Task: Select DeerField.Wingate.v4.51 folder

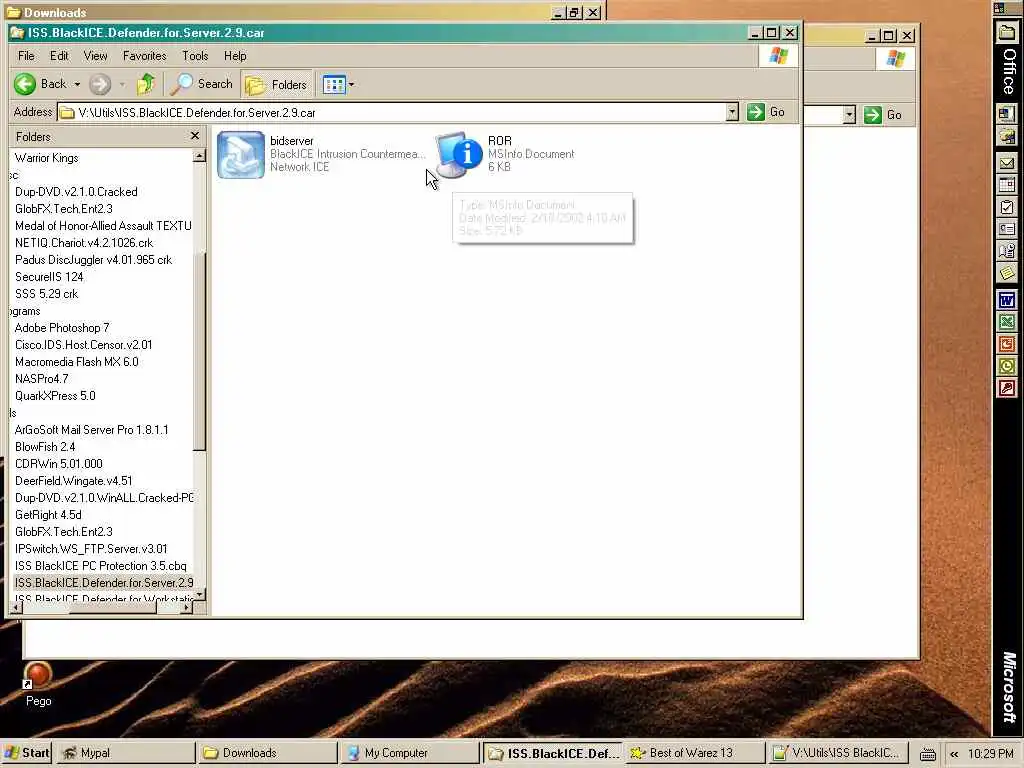Action: 73,480
